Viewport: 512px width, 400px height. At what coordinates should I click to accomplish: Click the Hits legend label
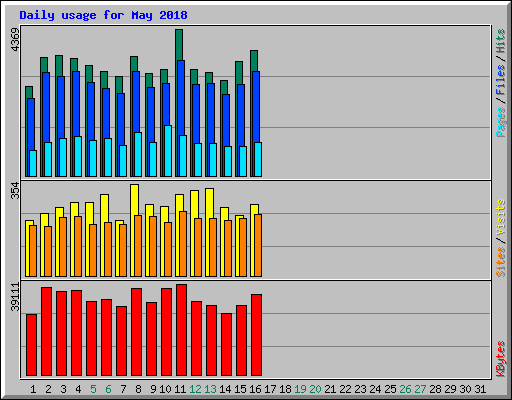[x=501, y=41]
